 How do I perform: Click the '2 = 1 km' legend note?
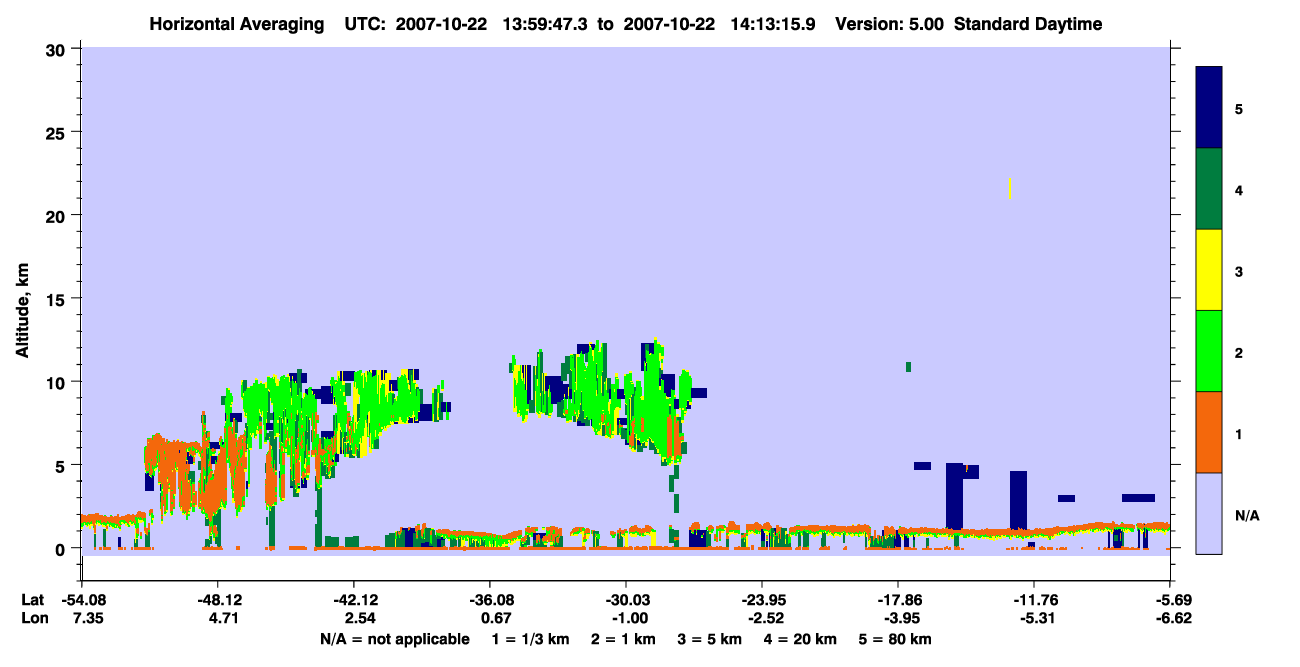tap(624, 639)
